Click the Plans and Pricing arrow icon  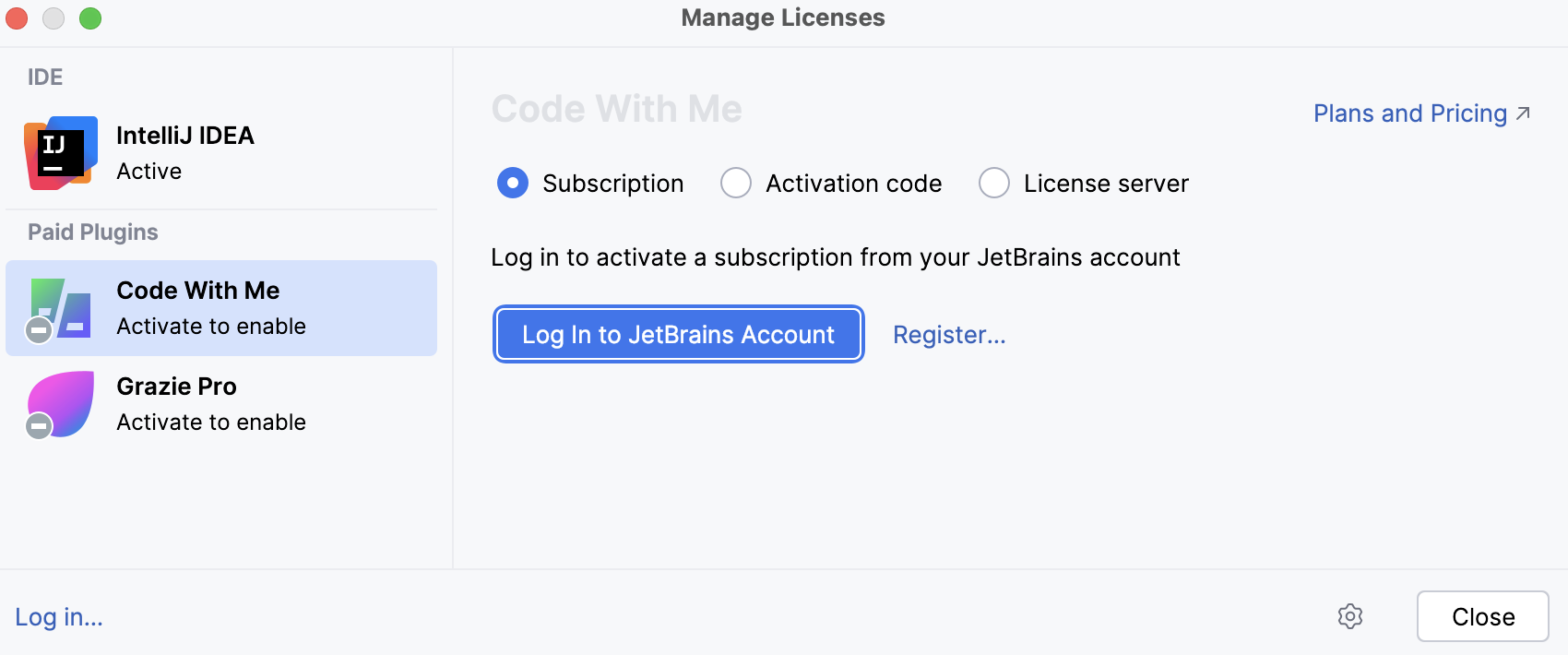coord(1523,113)
